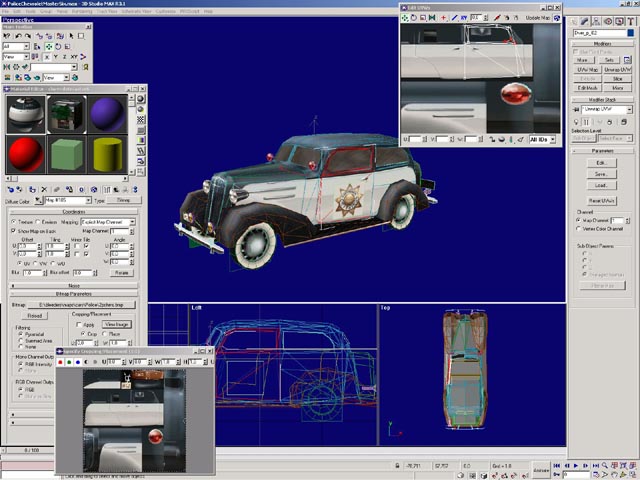Click the Reset UVWs button
This screenshot has width=640, height=480.
click(x=600, y=200)
